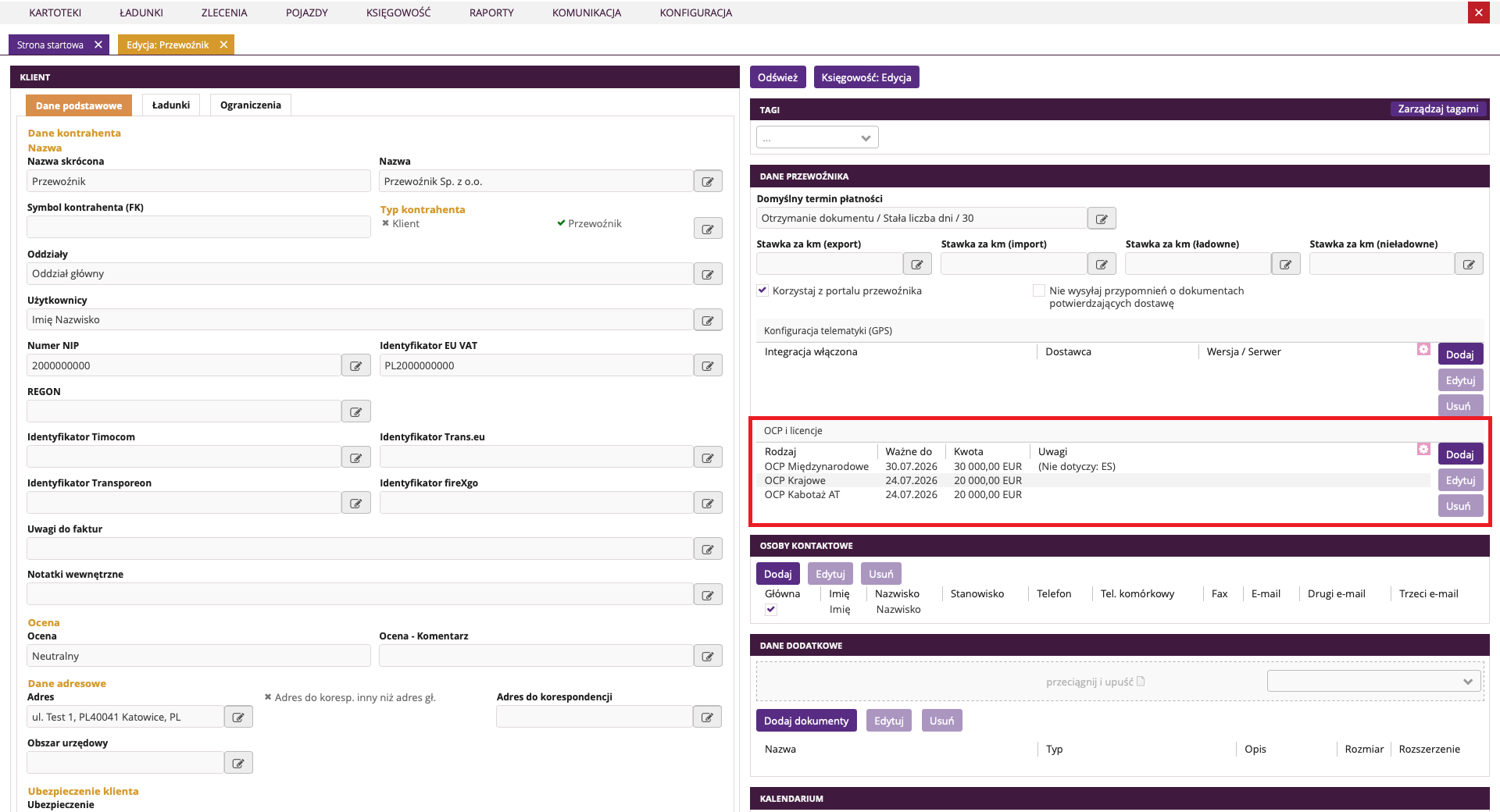Open edit icon for Typ kontrahenta
Image resolution: width=1500 pixels, height=812 pixels.
click(708, 229)
